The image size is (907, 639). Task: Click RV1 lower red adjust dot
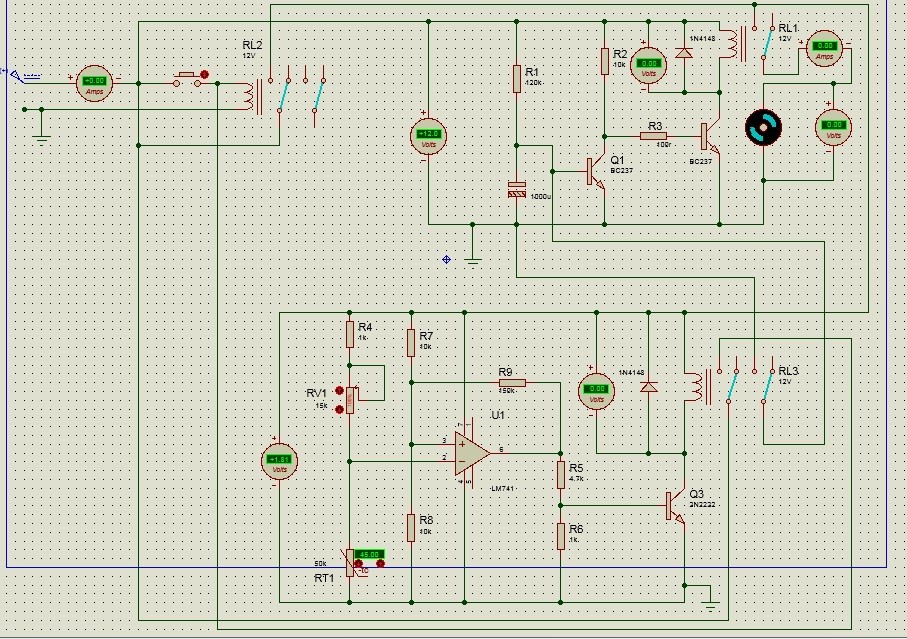coord(340,409)
